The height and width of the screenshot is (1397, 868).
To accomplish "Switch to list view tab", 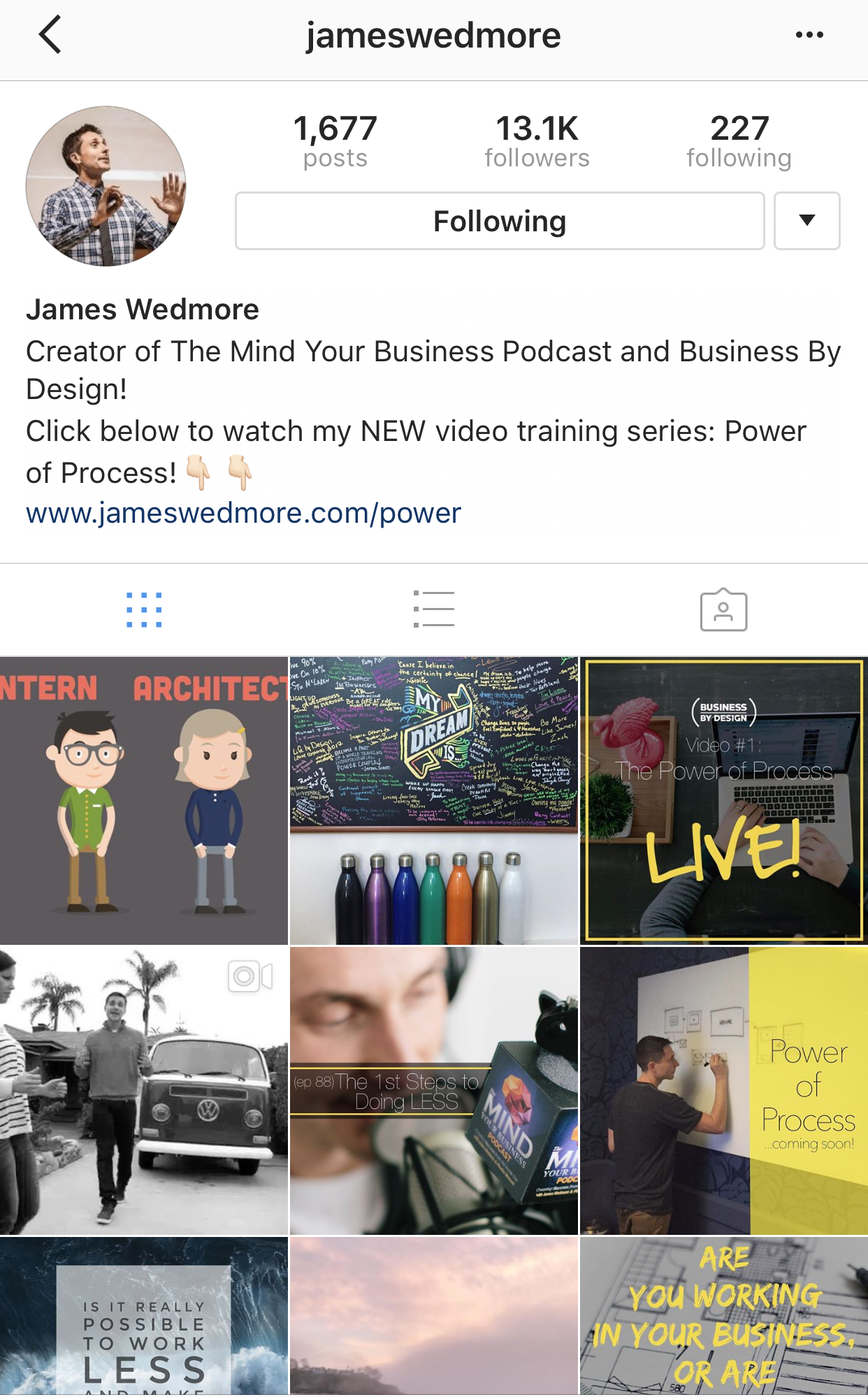I will point(433,609).
